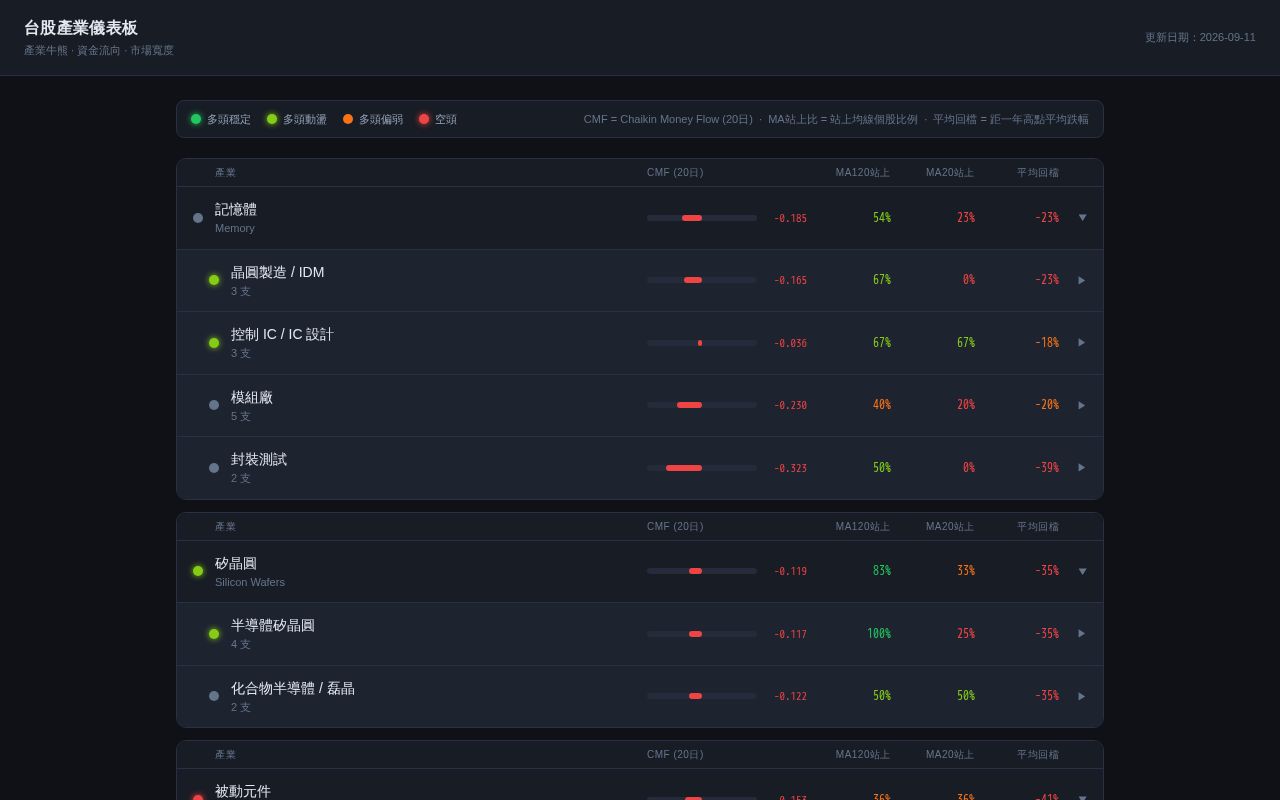Click the gray status dot beside 模組廠
The image size is (1280, 800).
[214, 405]
